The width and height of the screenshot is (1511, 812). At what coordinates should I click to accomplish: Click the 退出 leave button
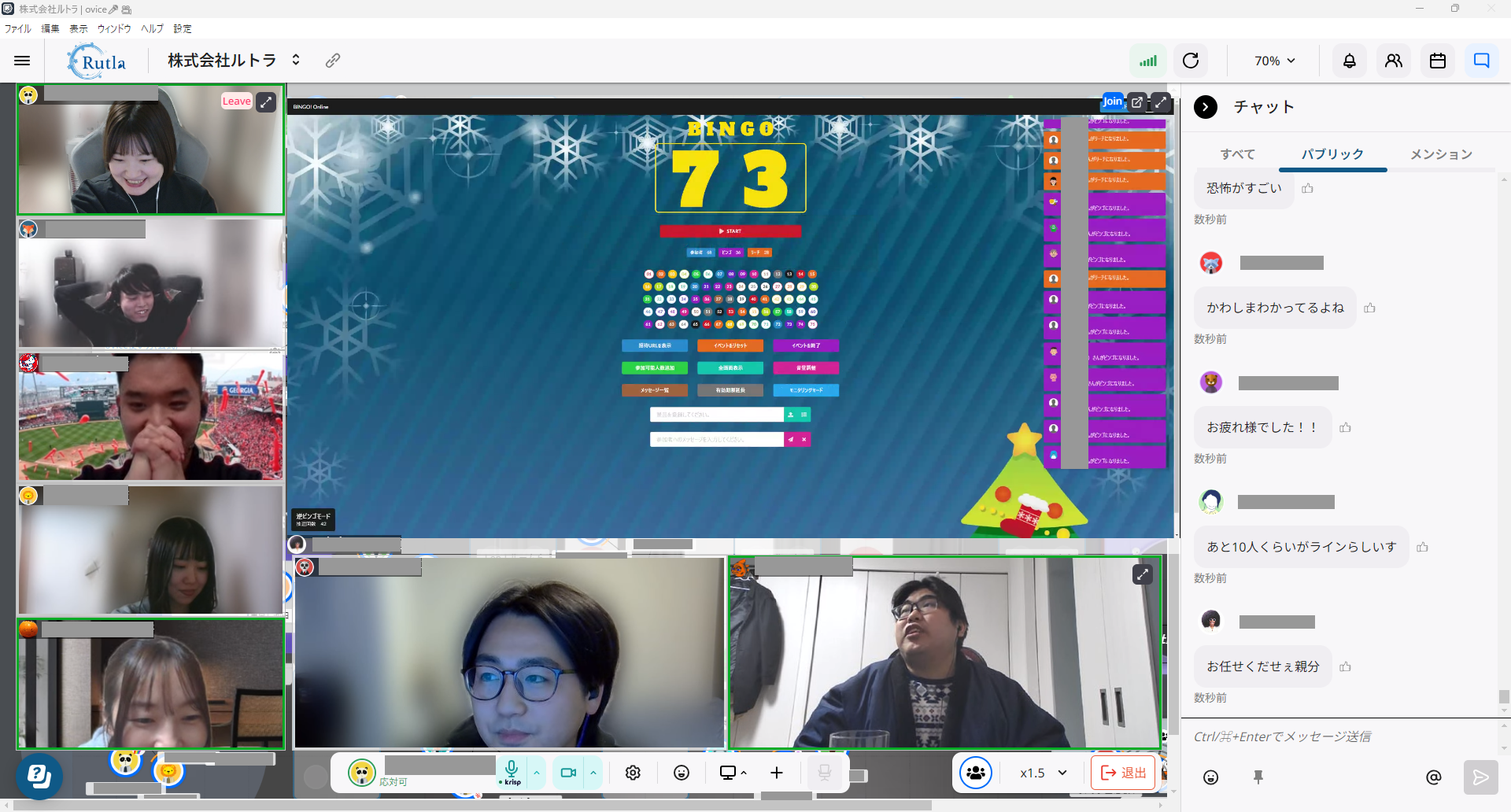[1123, 773]
